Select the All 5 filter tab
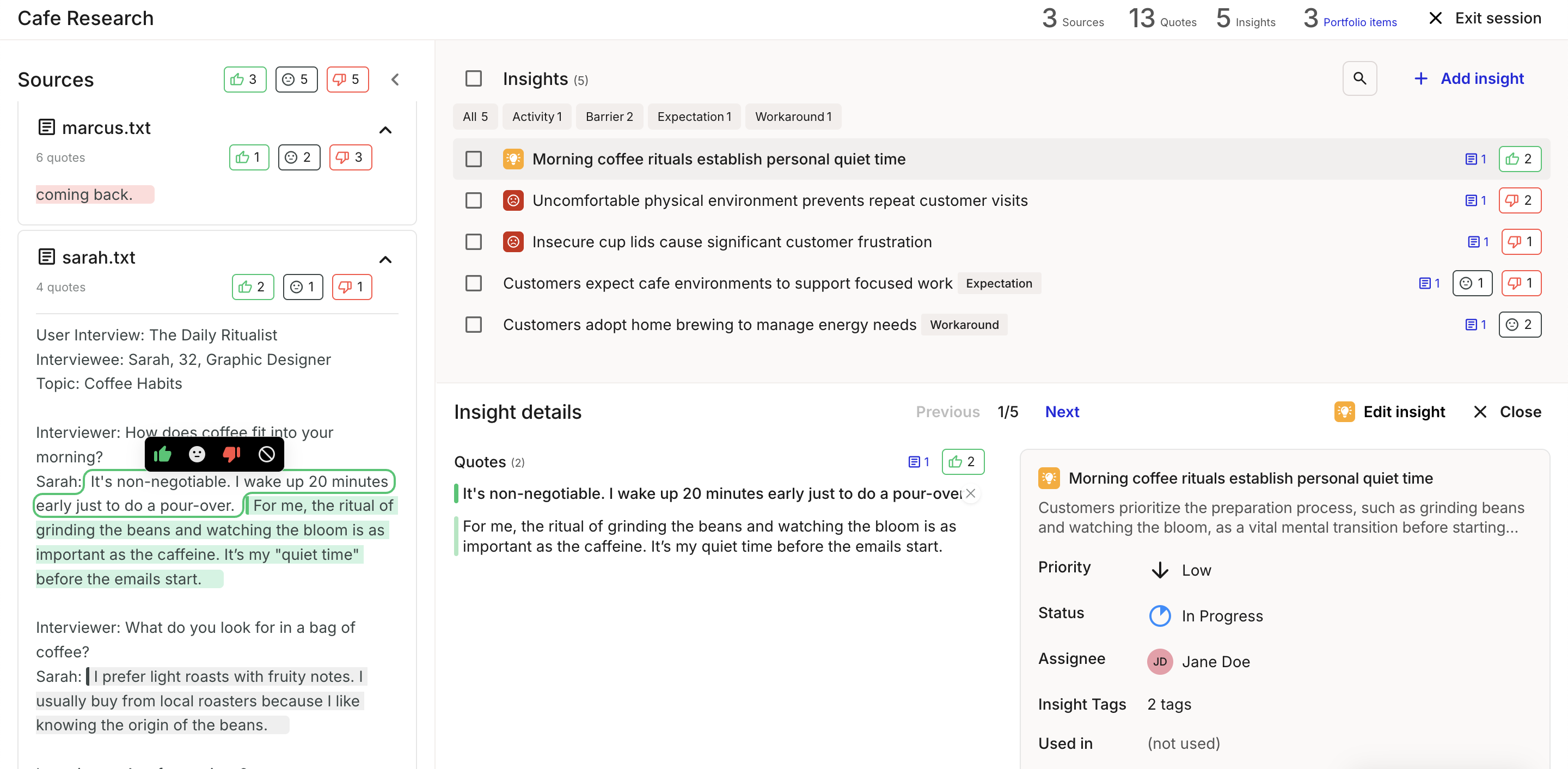This screenshot has width=1568, height=769. (x=475, y=117)
